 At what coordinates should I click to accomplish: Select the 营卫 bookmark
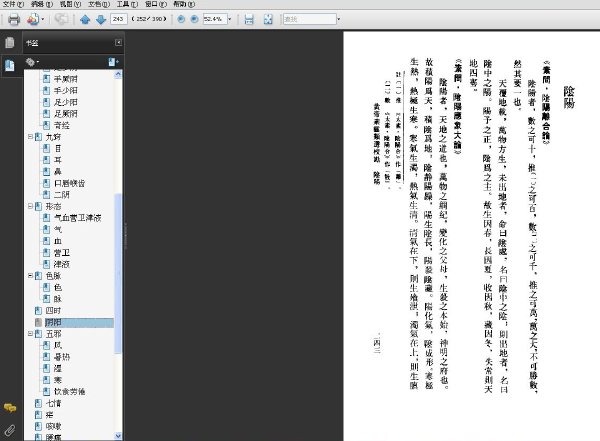tap(62, 253)
